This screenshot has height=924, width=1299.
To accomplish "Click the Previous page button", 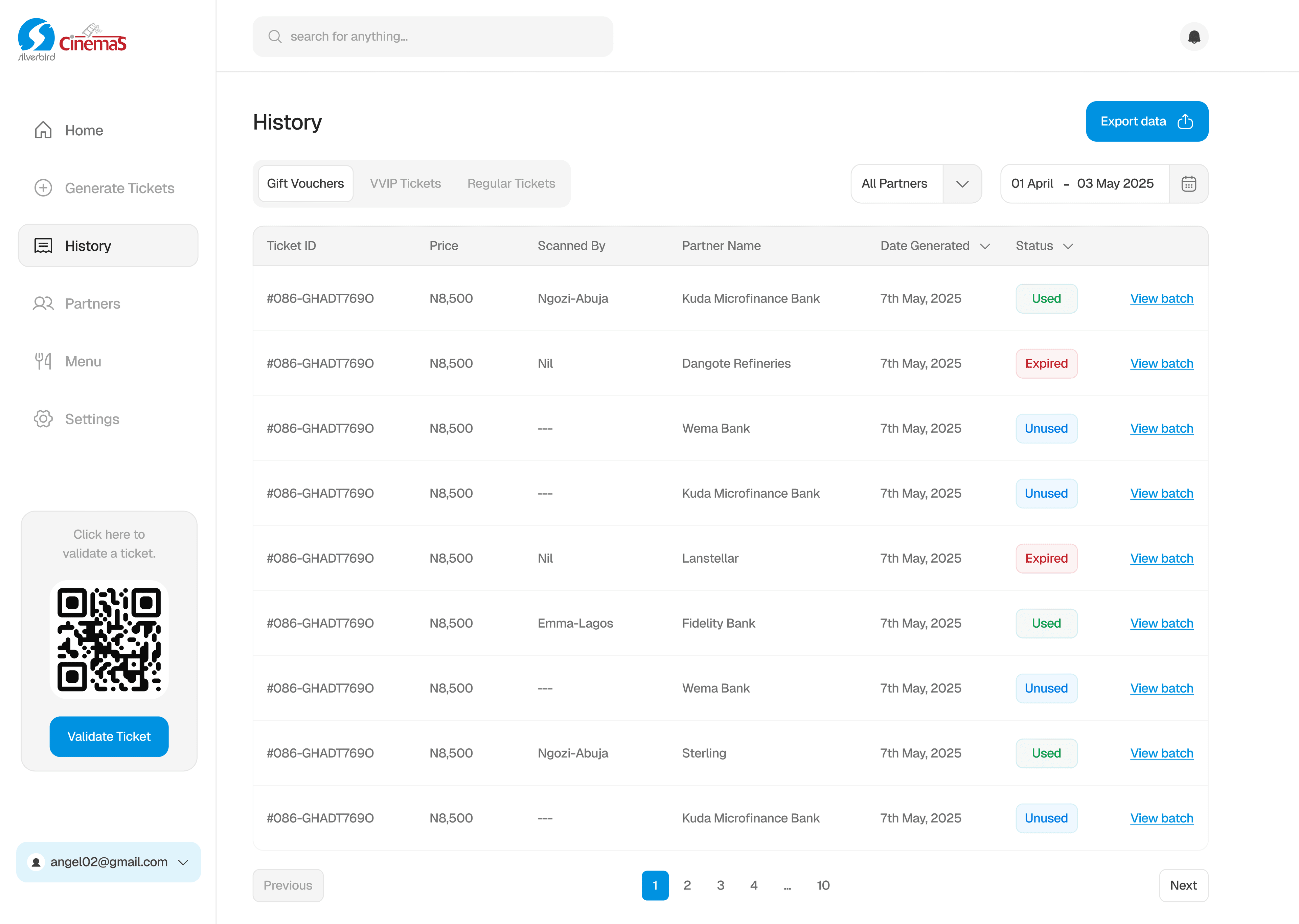I will click(x=288, y=885).
